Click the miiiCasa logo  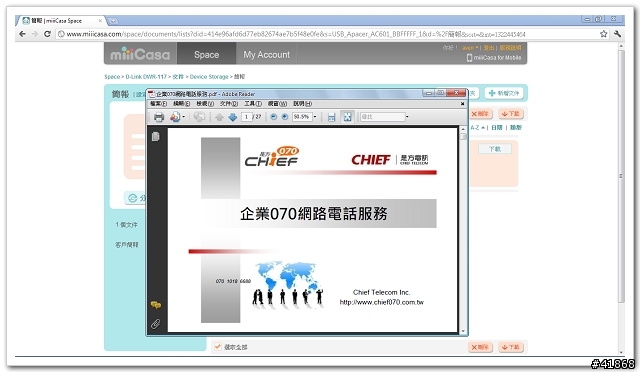(140, 54)
